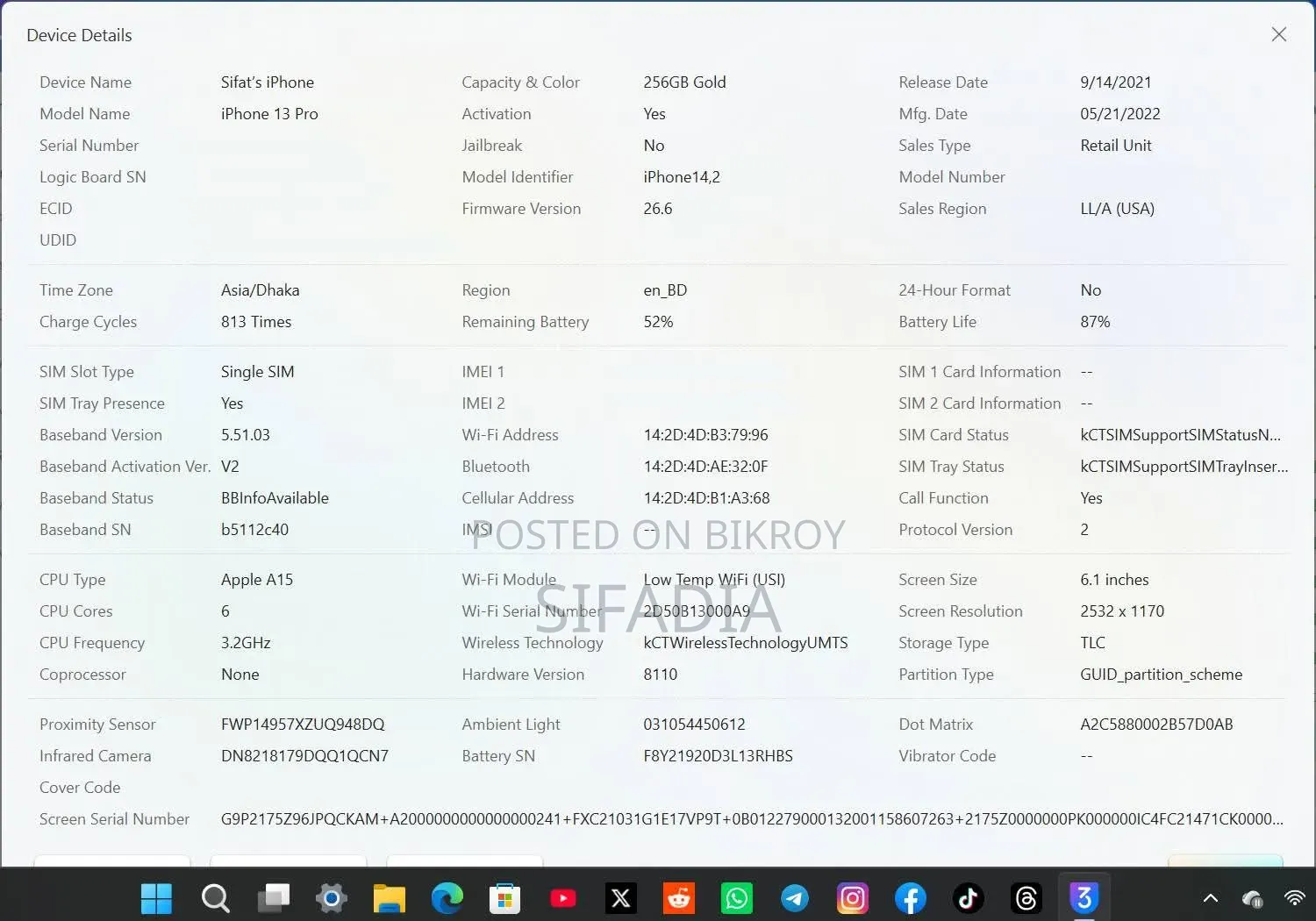The width and height of the screenshot is (1316, 921).
Task: Open Facebook from the taskbar
Action: click(x=911, y=898)
